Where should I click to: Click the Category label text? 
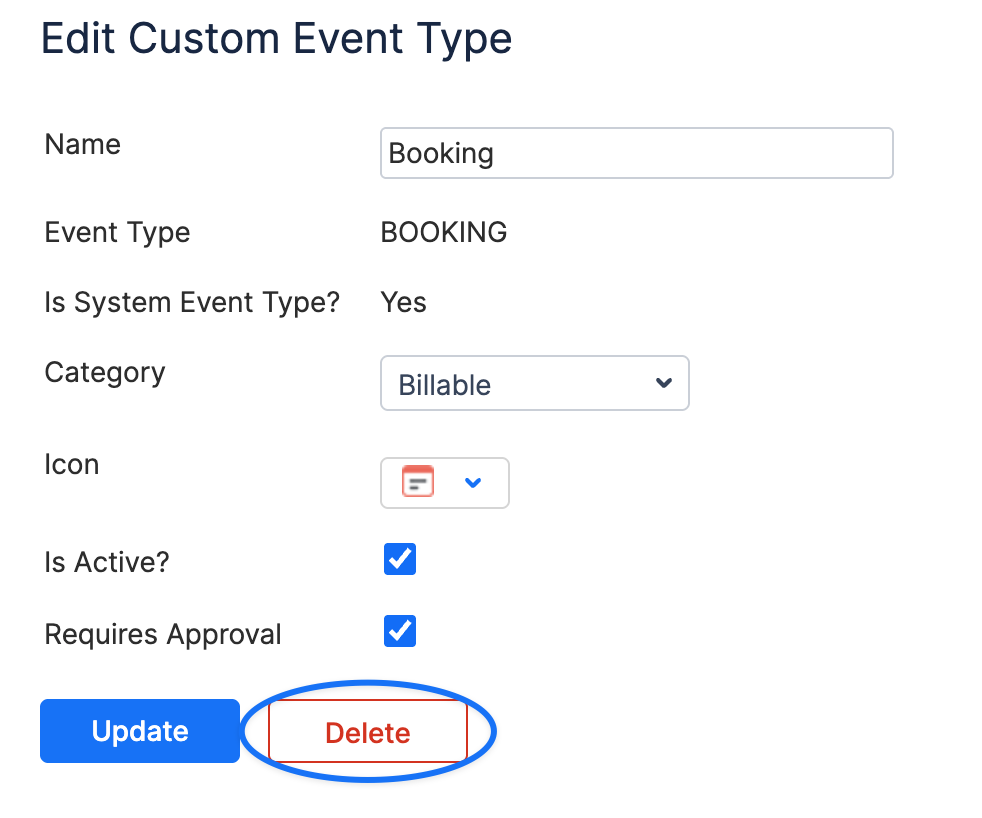tap(105, 373)
